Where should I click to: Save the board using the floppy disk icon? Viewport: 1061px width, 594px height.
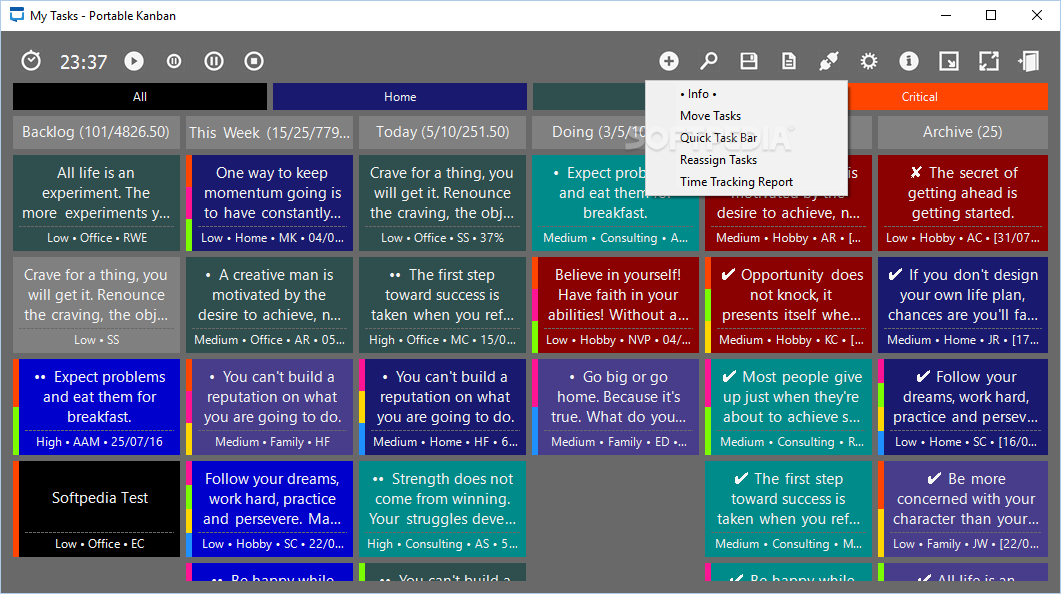pos(749,62)
